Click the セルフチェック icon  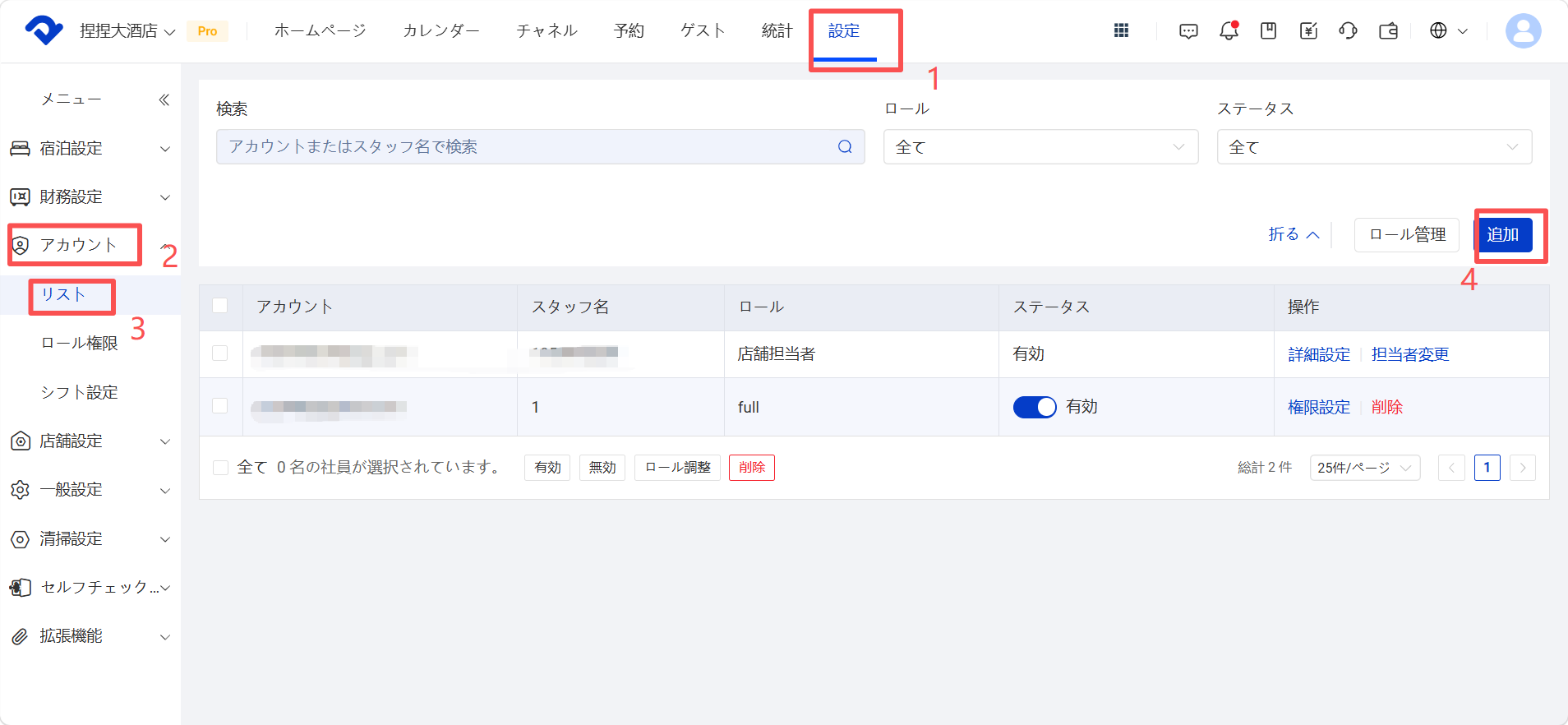[x=20, y=588]
